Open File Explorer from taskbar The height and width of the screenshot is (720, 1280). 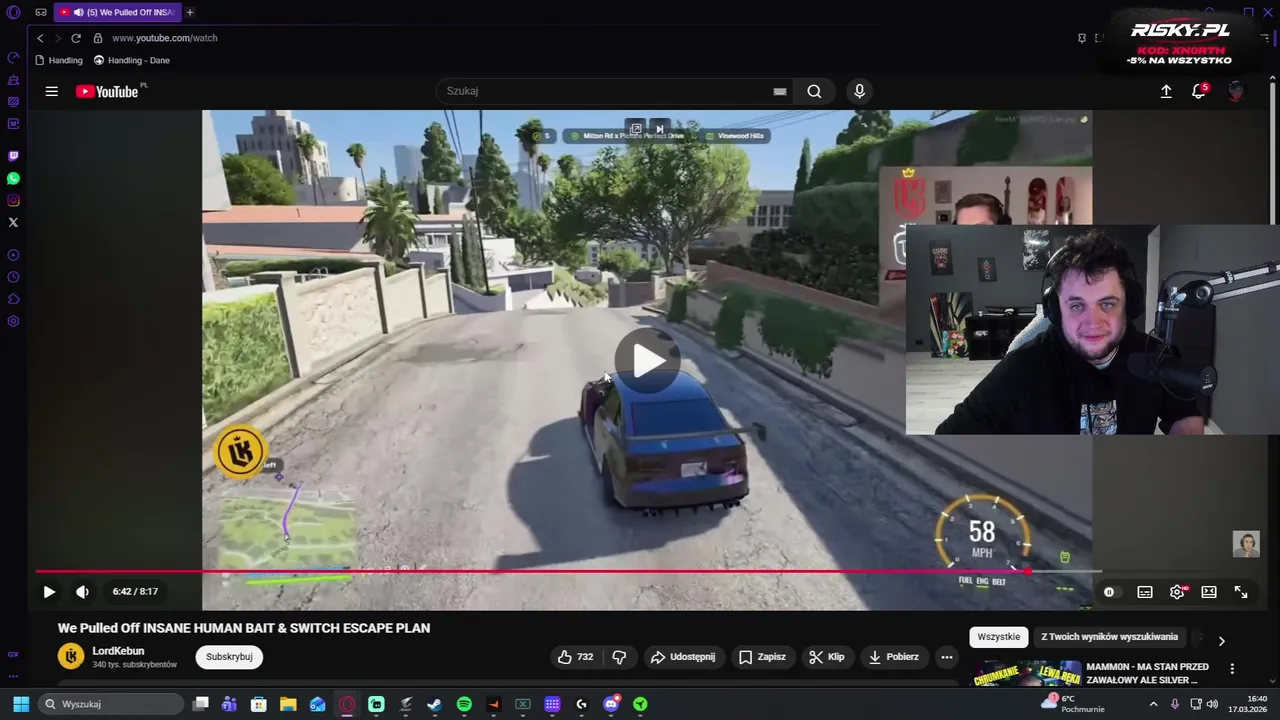(288, 704)
